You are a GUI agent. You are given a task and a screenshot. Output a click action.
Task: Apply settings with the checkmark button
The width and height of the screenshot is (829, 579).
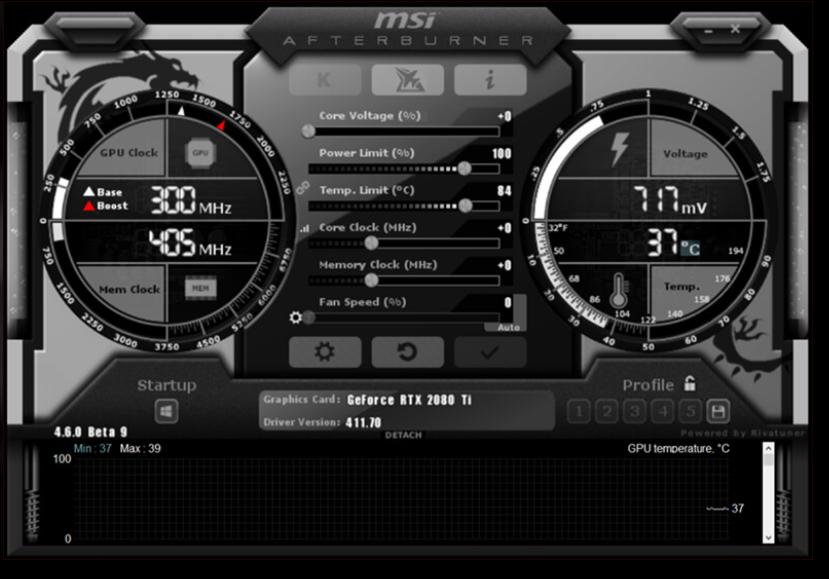(x=490, y=352)
